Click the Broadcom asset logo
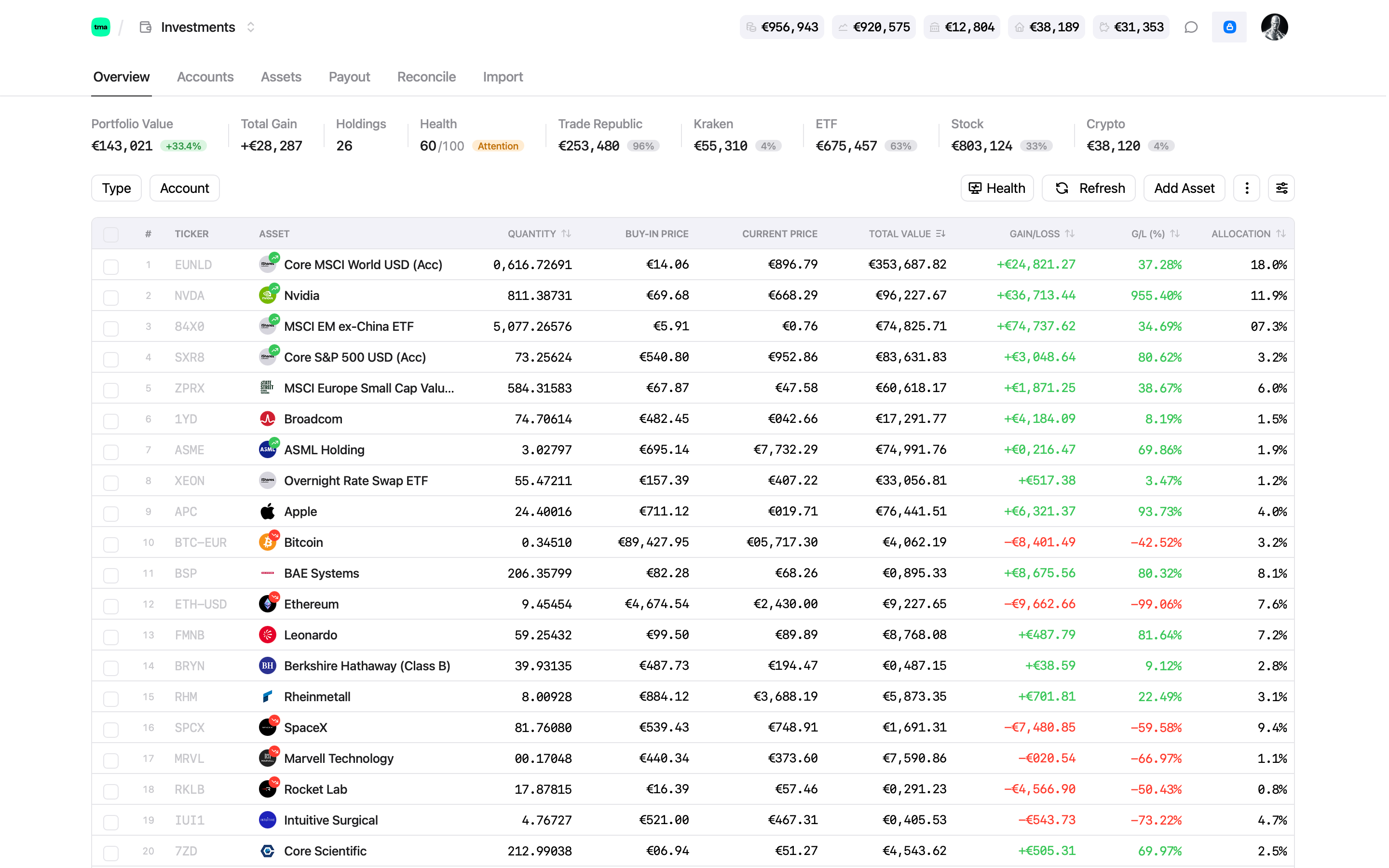The height and width of the screenshot is (868, 1389). (268, 419)
